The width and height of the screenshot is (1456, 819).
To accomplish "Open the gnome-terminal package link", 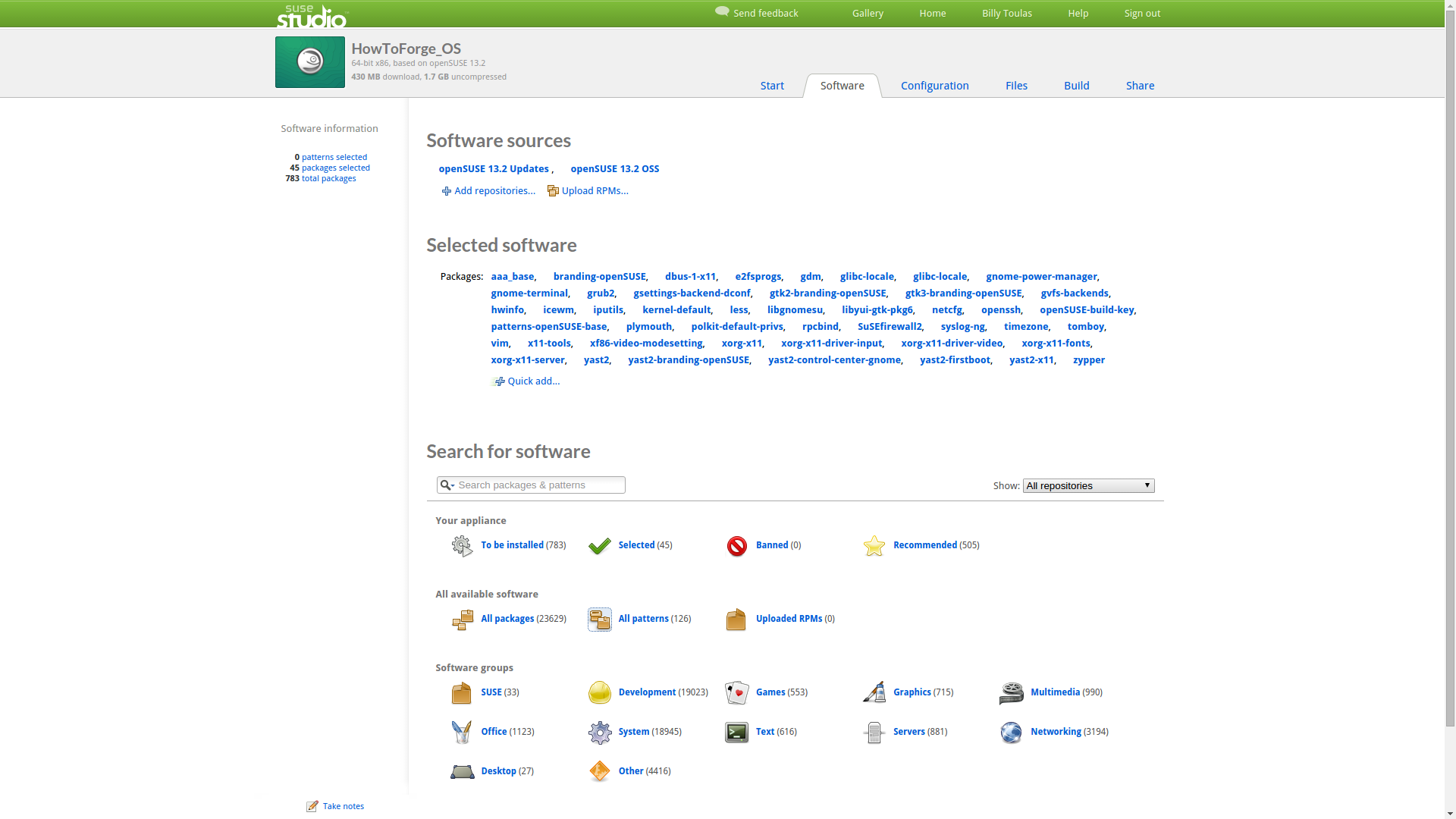I will pyautogui.click(x=529, y=293).
